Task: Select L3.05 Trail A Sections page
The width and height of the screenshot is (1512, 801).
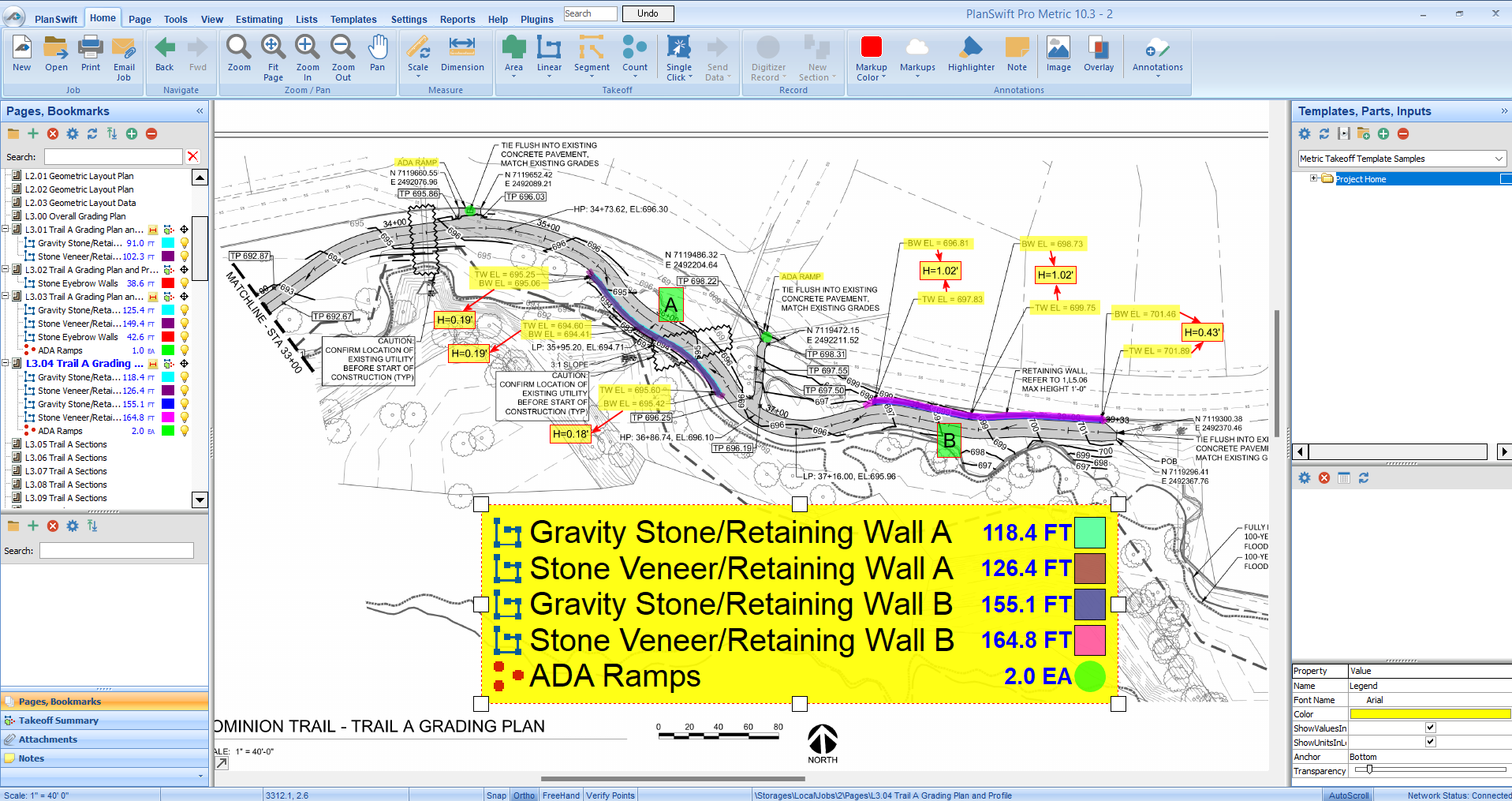Action: click(x=65, y=444)
